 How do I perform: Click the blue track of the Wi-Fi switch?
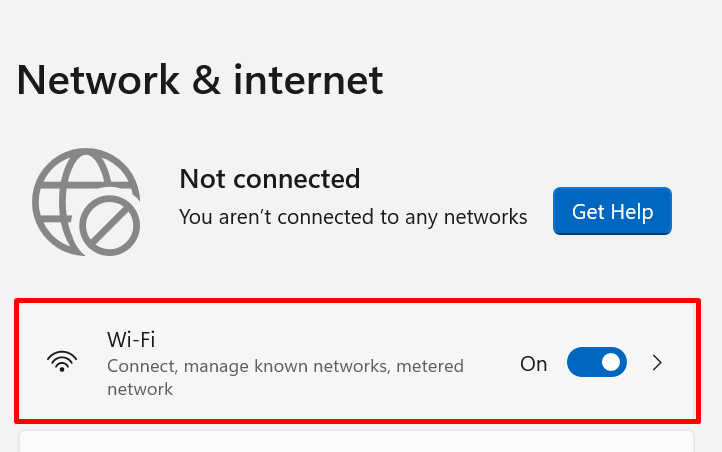pos(581,363)
